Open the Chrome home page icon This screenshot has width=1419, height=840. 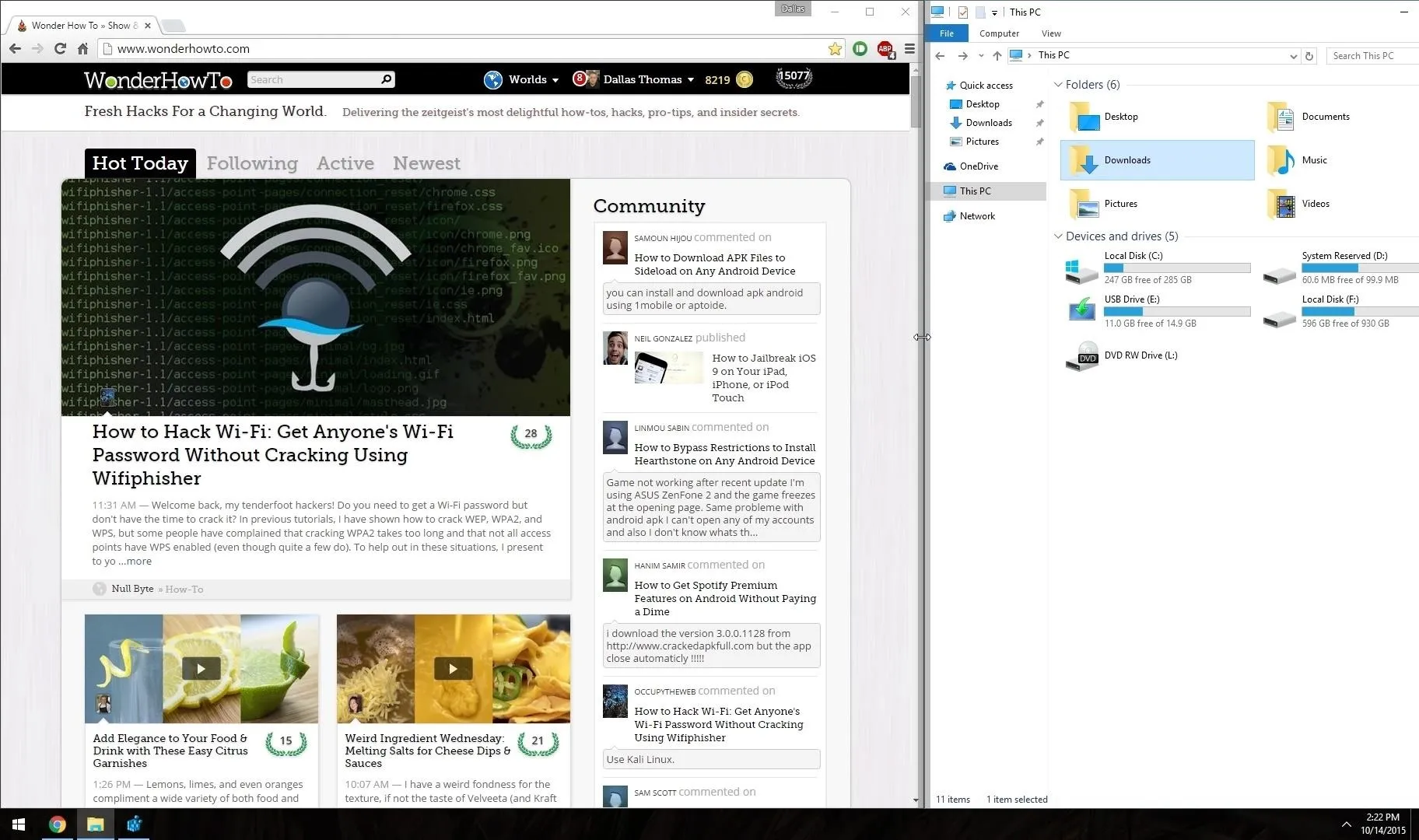[x=82, y=48]
